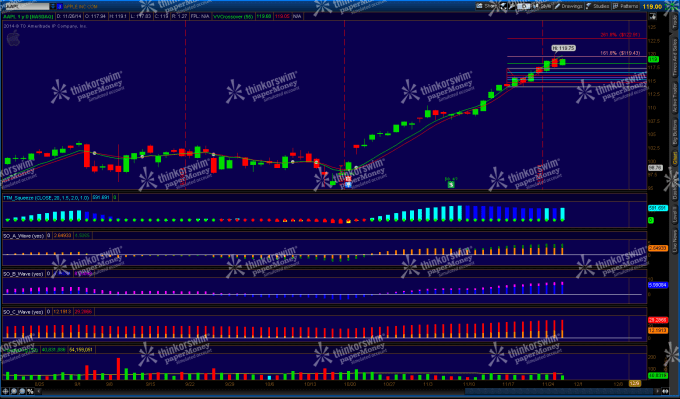Click the TTM_Squeeze study label

click(x=46, y=197)
